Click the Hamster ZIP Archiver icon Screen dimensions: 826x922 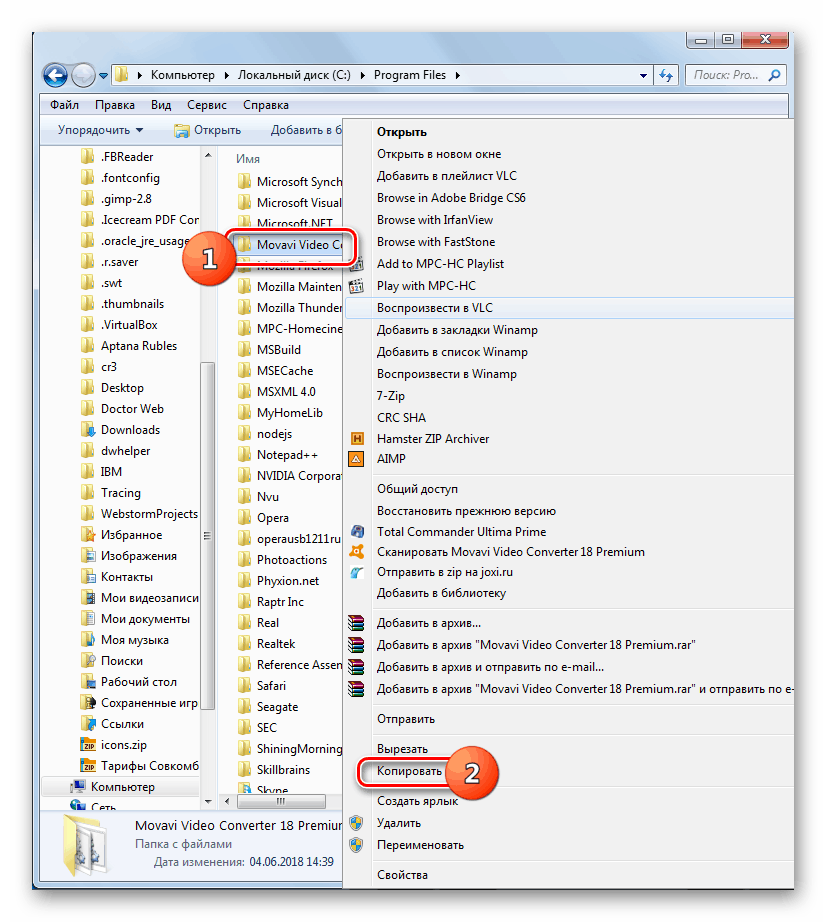pyautogui.click(x=356, y=439)
